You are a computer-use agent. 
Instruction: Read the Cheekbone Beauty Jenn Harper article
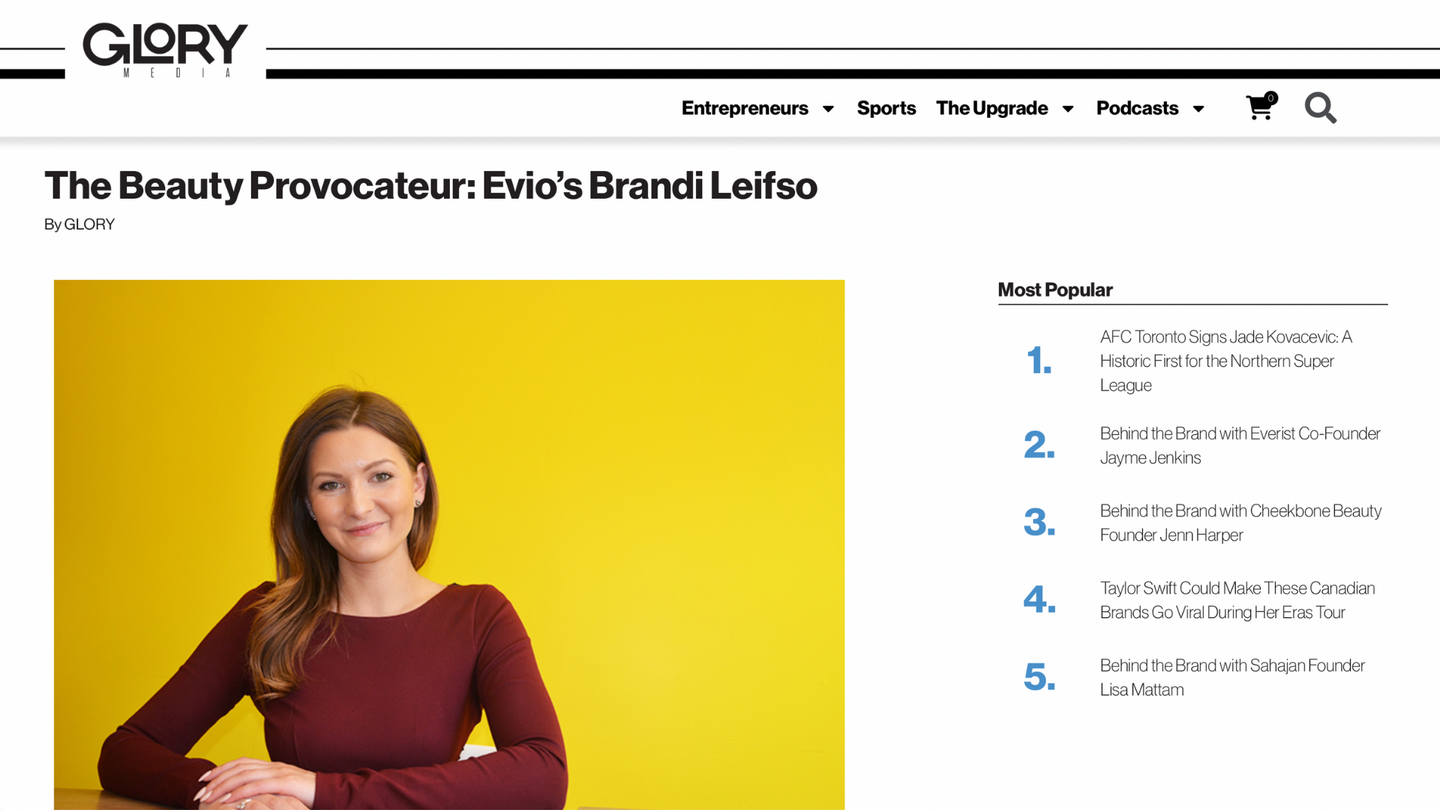(x=1240, y=522)
